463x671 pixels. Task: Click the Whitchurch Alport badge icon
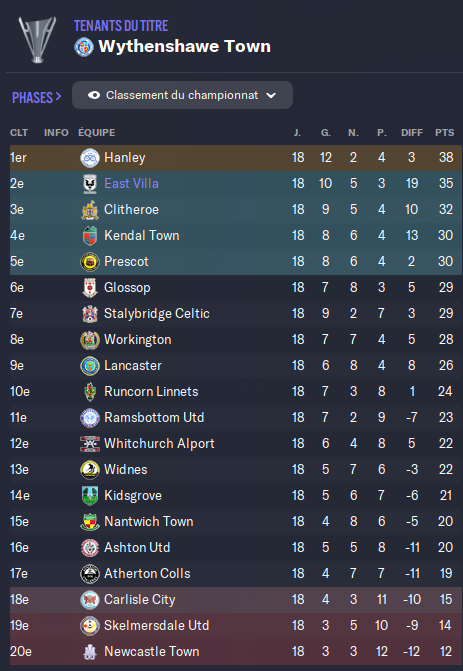(90, 444)
